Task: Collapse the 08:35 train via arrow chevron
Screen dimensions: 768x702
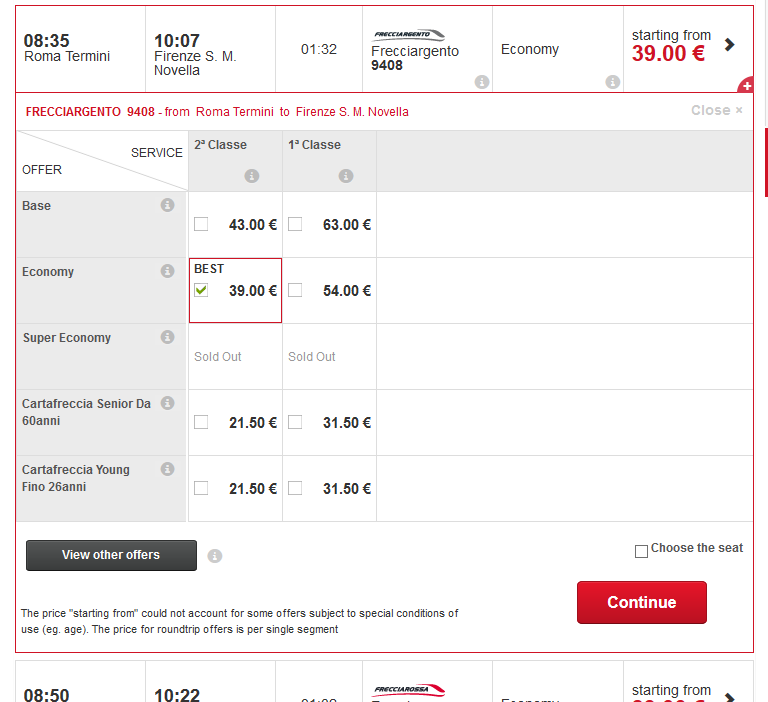Action: pyautogui.click(x=729, y=45)
